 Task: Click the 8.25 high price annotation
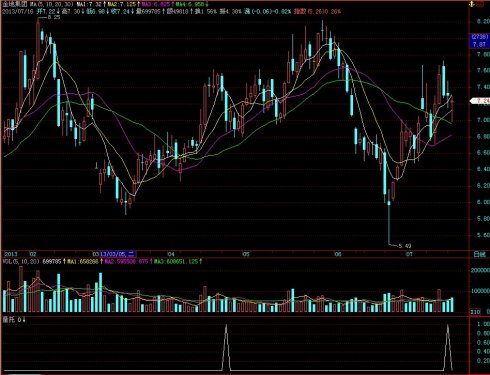click(x=54, y=17)
